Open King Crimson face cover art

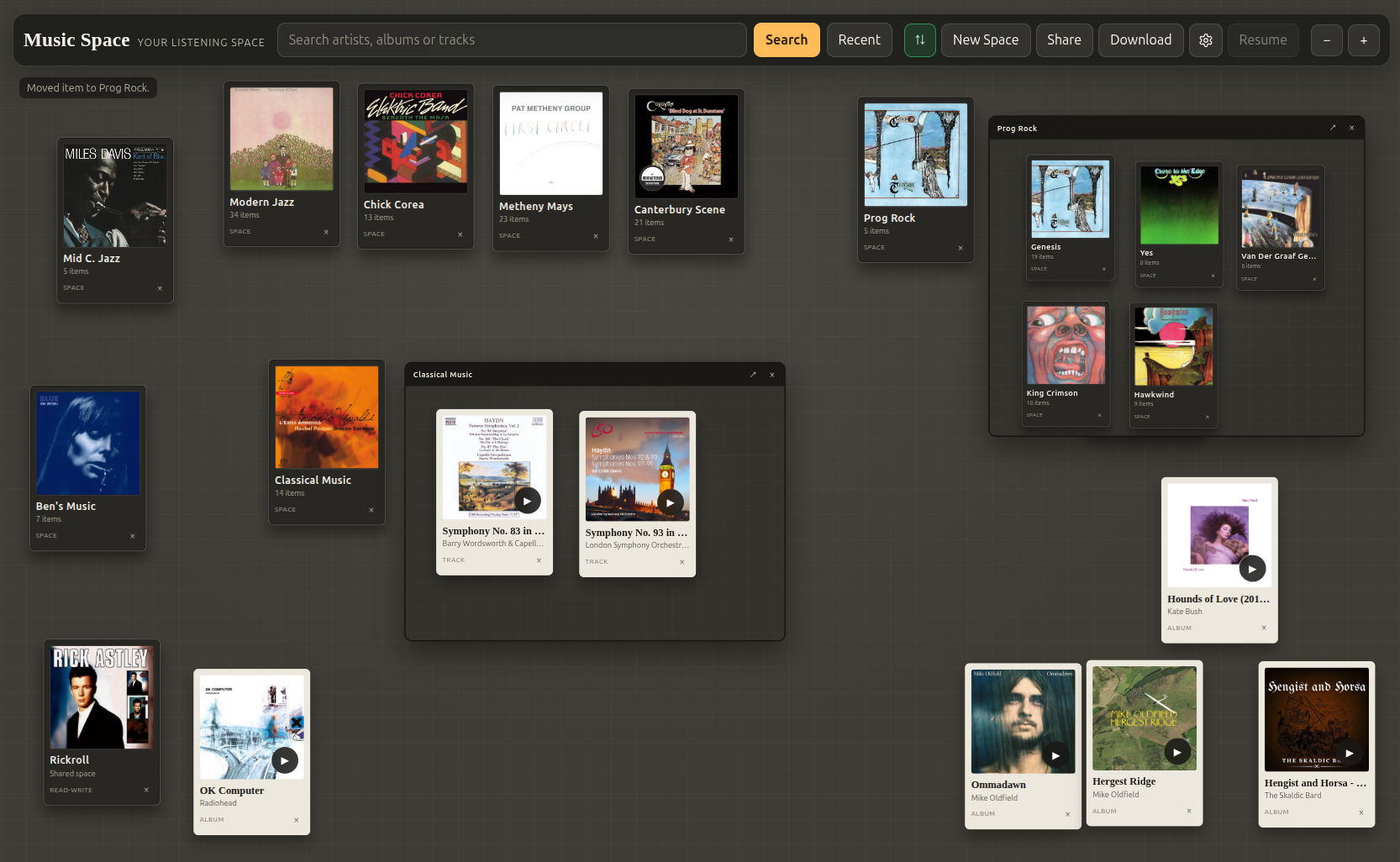coord(1066,345)
